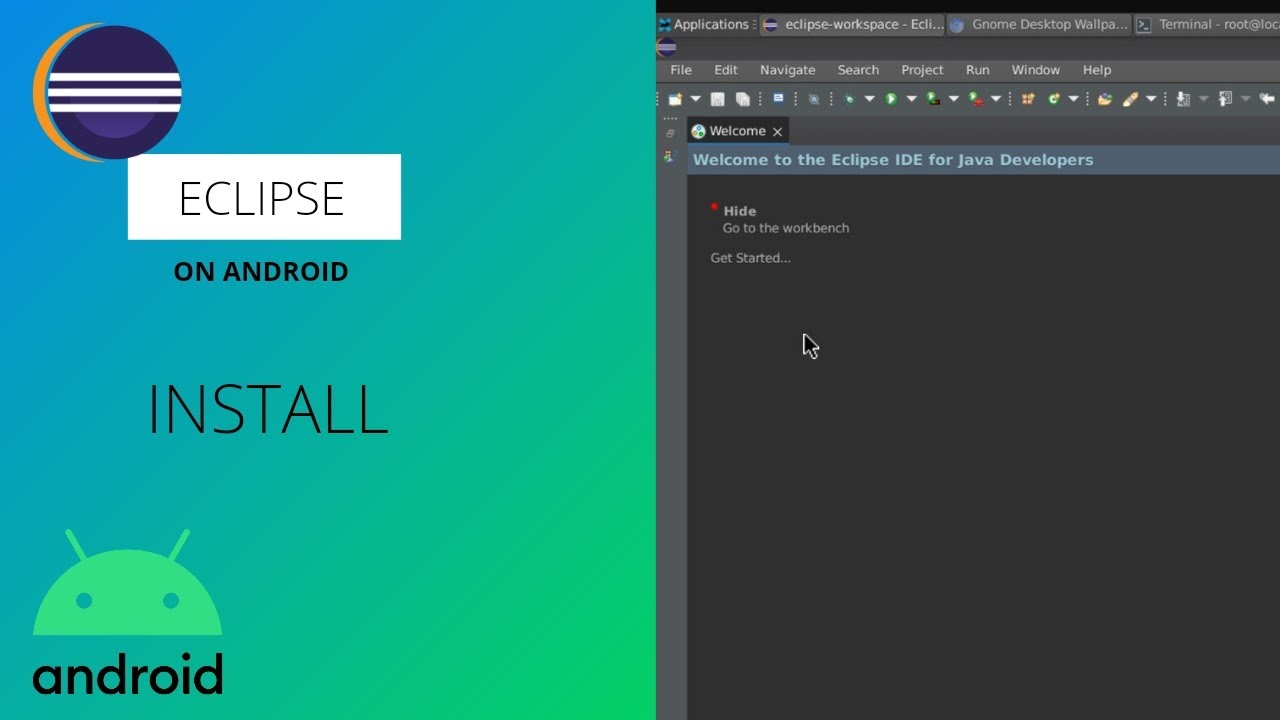
Task: Open the Search menu
Action: coord(858,70)
